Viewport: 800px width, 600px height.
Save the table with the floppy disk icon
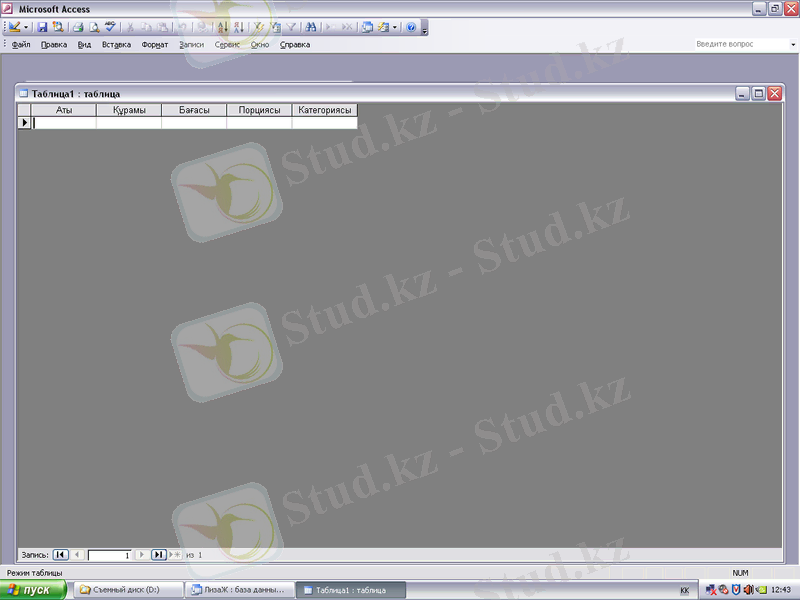pyautogui.click(x=42, y=27)
